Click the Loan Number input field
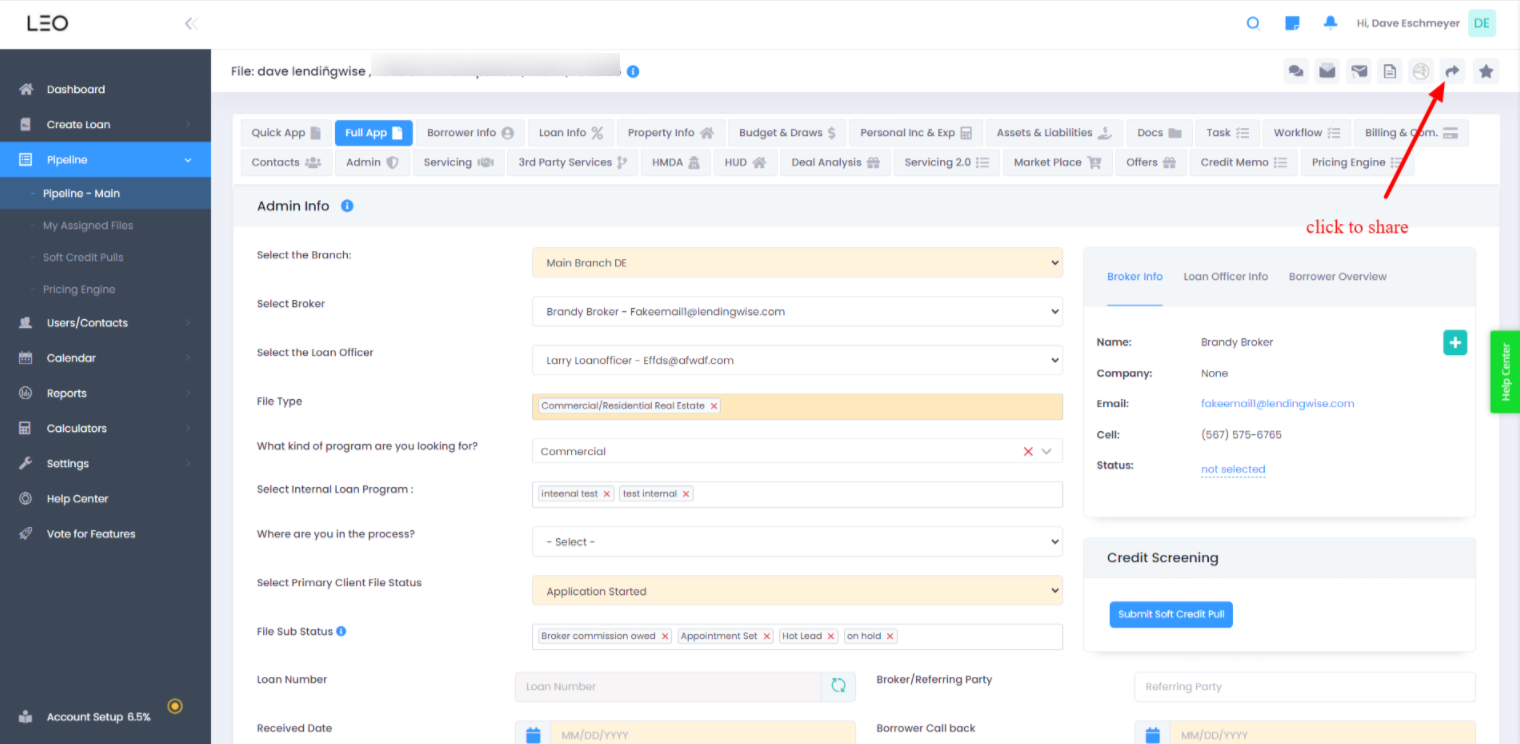This screenshot has height=744, width=1520. click(x=668, y=686)
